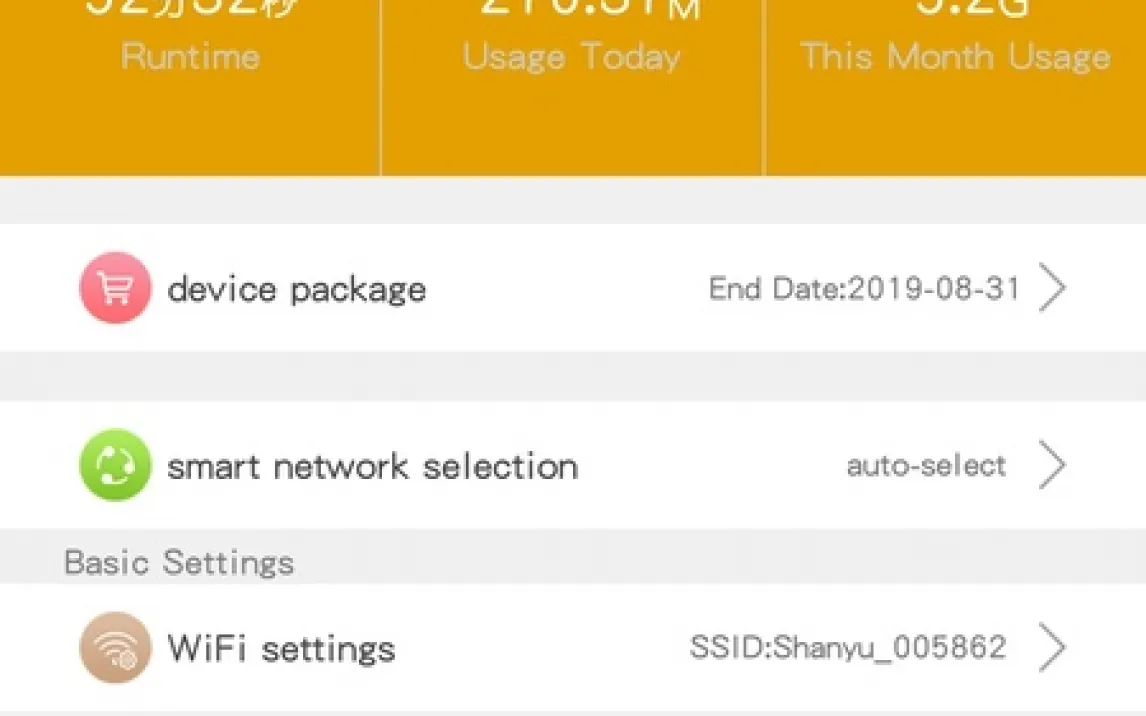This screenshot has height=716, width=1146.
Task: Open the device package entry
Action: tap(297, 289)
